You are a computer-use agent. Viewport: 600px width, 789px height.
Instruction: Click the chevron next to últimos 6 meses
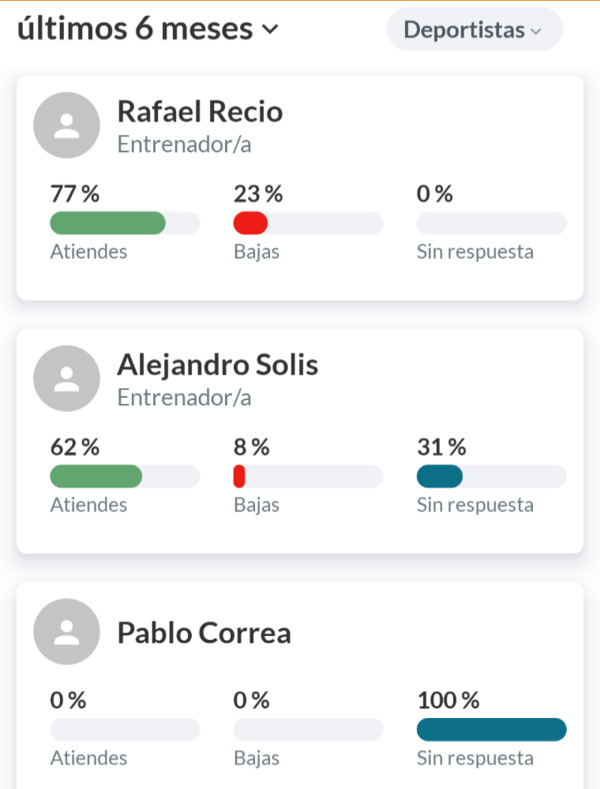[270, 30]
